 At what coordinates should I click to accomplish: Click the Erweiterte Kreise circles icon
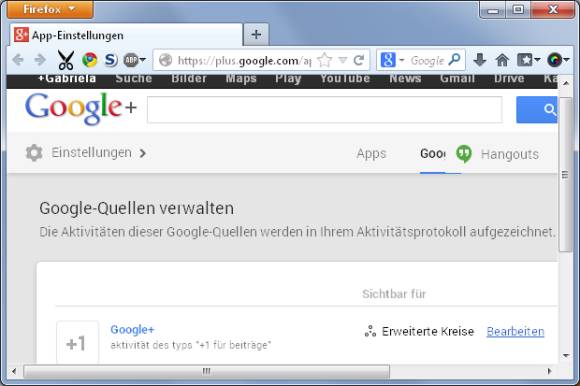click(370, 331)
